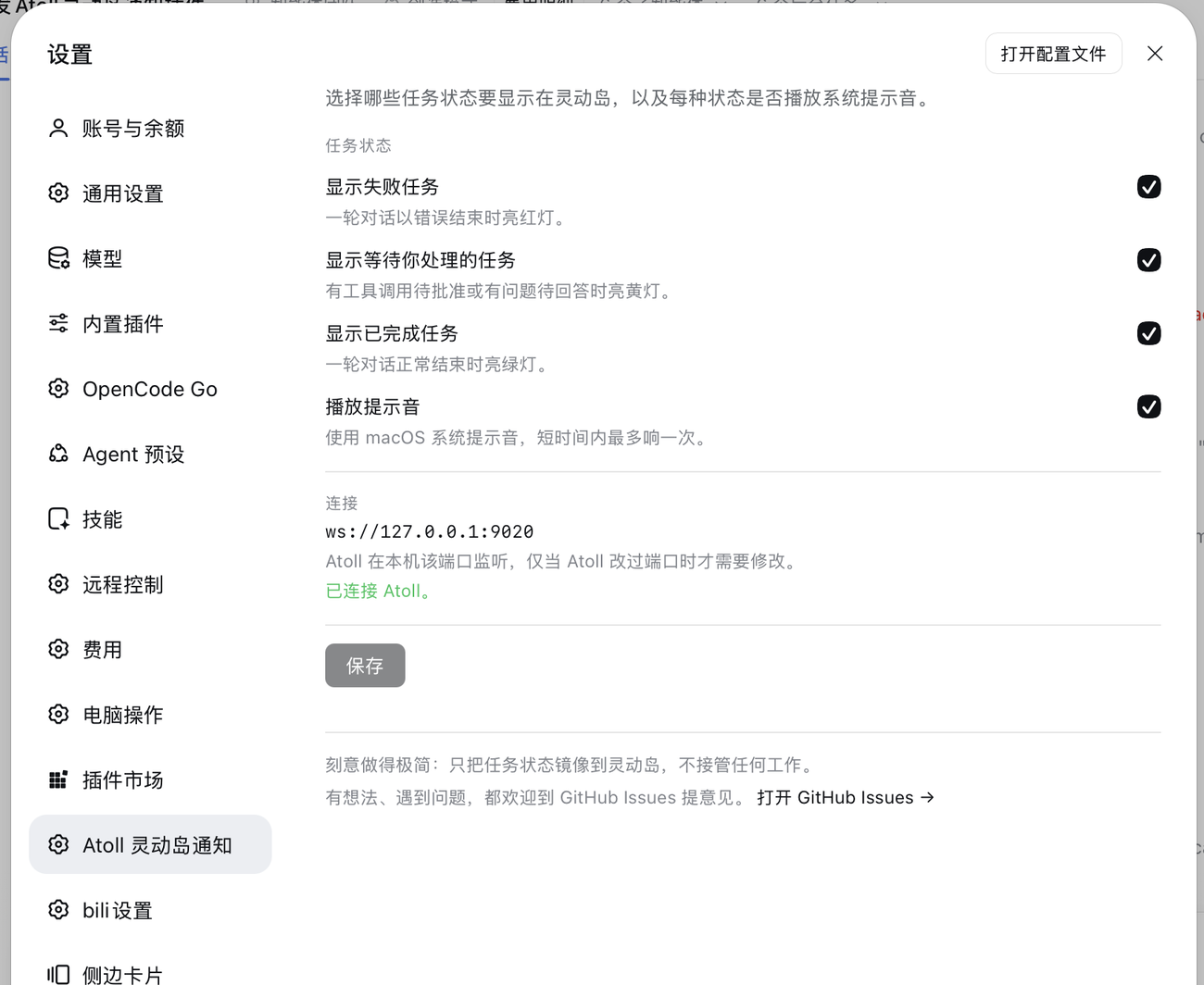The height and width of the screenshot is (985, 1204).
Task: Click the gear icon beside 费用
Action: 58,649
